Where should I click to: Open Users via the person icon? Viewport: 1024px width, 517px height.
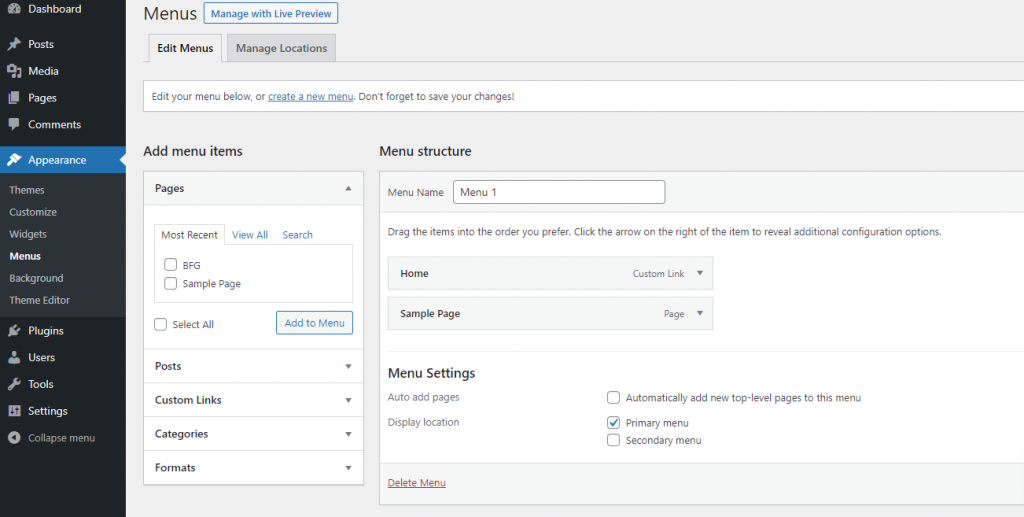[x=14, y=357]
